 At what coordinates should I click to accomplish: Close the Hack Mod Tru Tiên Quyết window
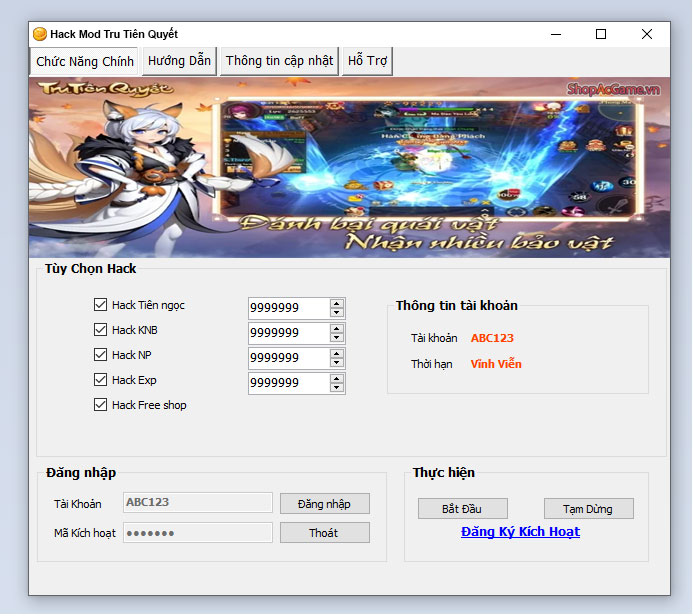pyautogui.click(x=647, y=34)
